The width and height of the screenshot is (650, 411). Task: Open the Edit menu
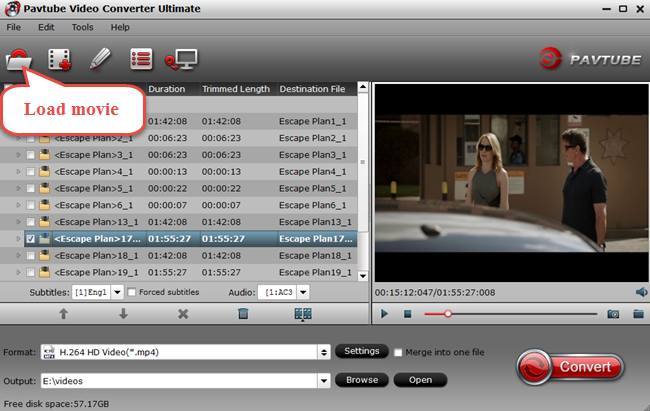click(46, 27)
